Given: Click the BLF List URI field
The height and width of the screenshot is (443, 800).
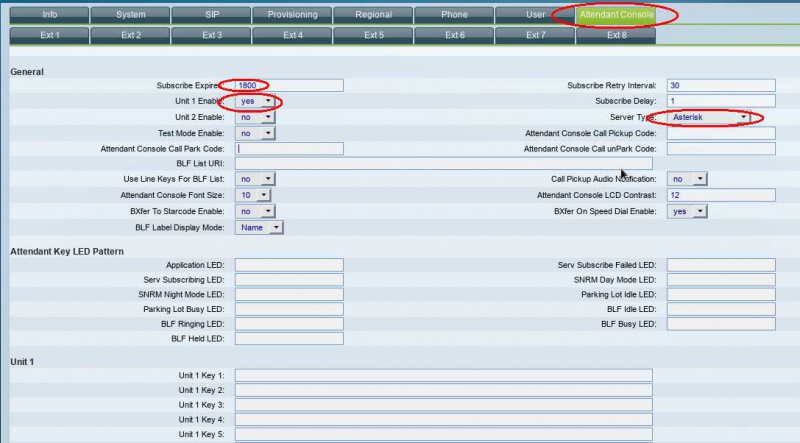Looking at the screenshot, I should point(443,163).
